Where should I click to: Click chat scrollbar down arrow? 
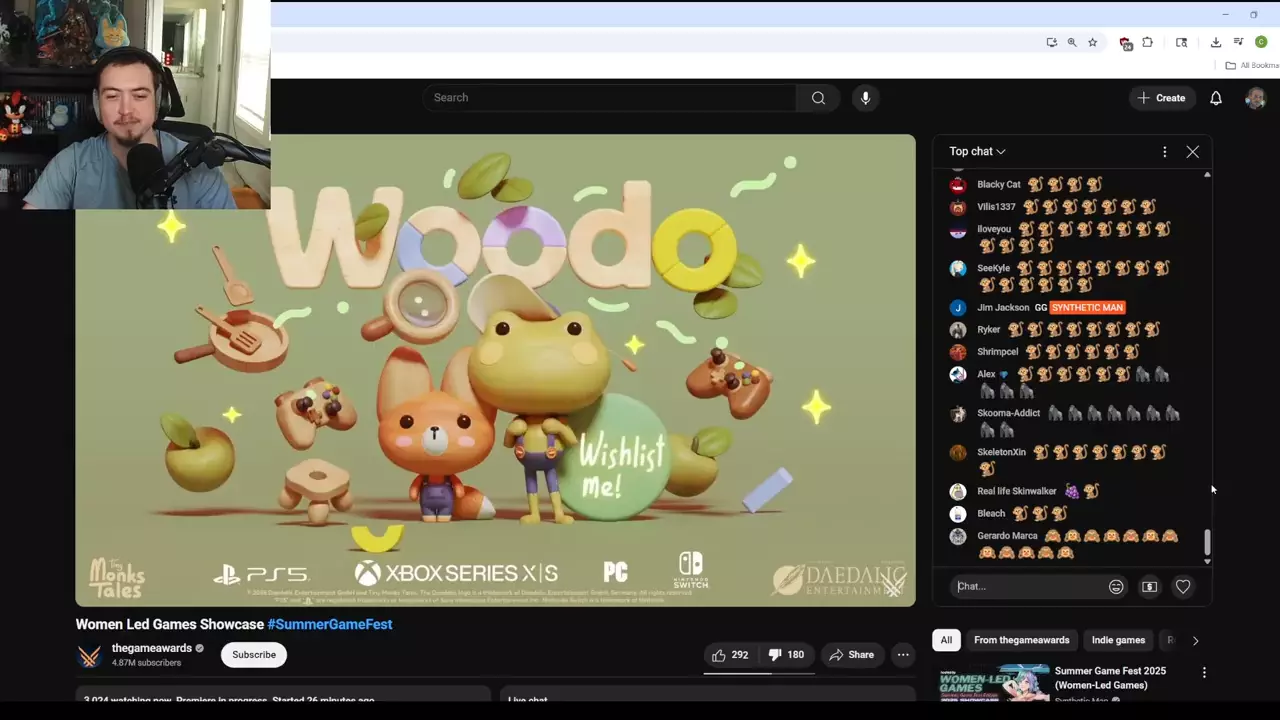pyautogui.click(x=1207, y=561)
